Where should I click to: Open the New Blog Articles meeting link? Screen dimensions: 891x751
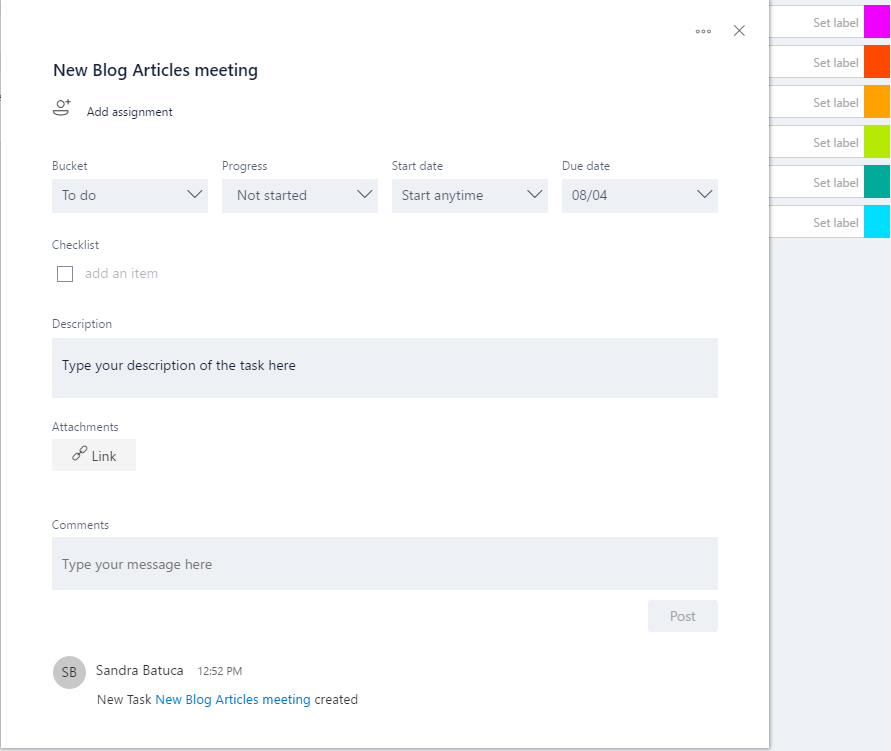click(233, 700)
